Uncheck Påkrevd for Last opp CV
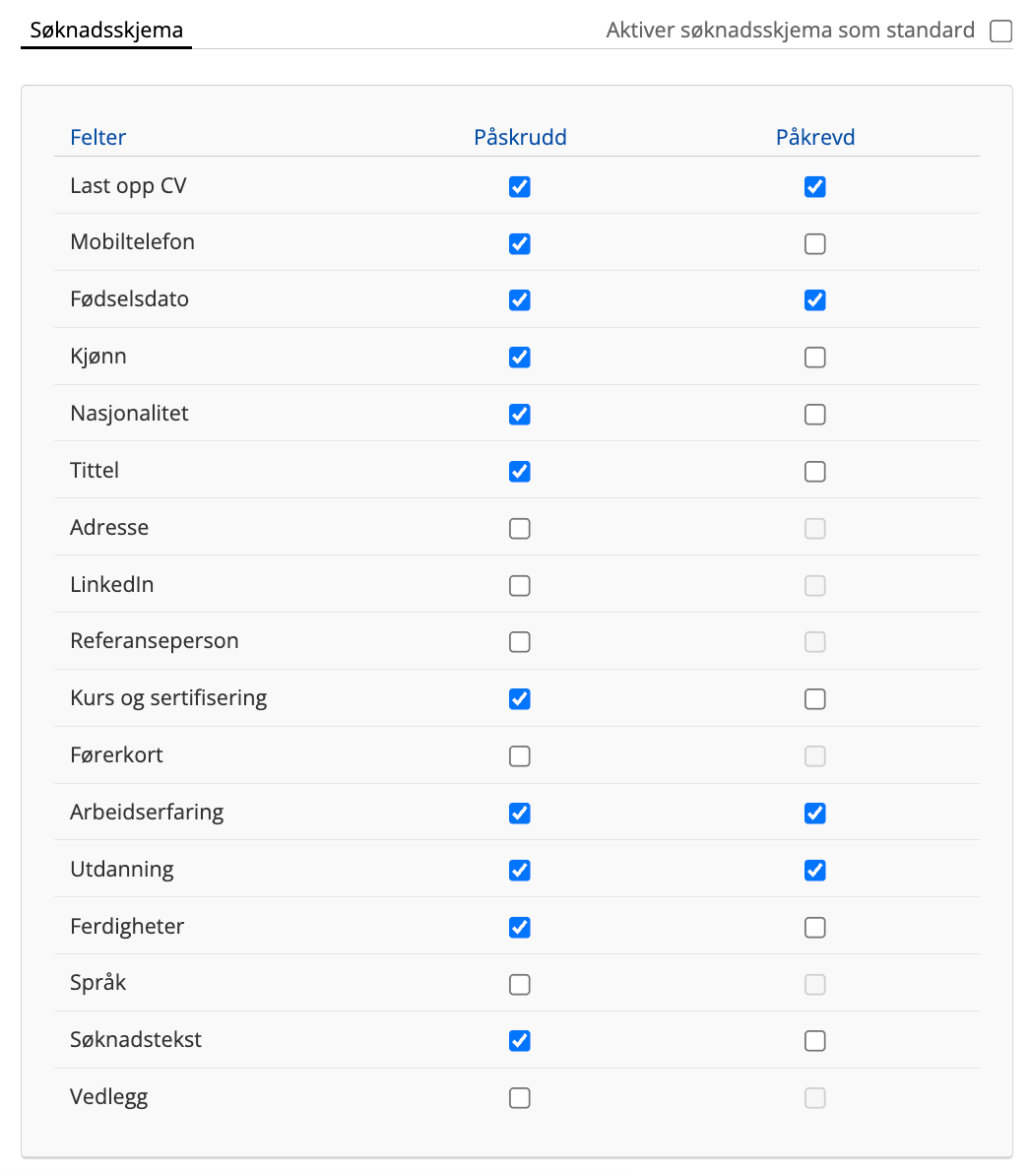The image size is (1030, 1176). click(815, 187)
